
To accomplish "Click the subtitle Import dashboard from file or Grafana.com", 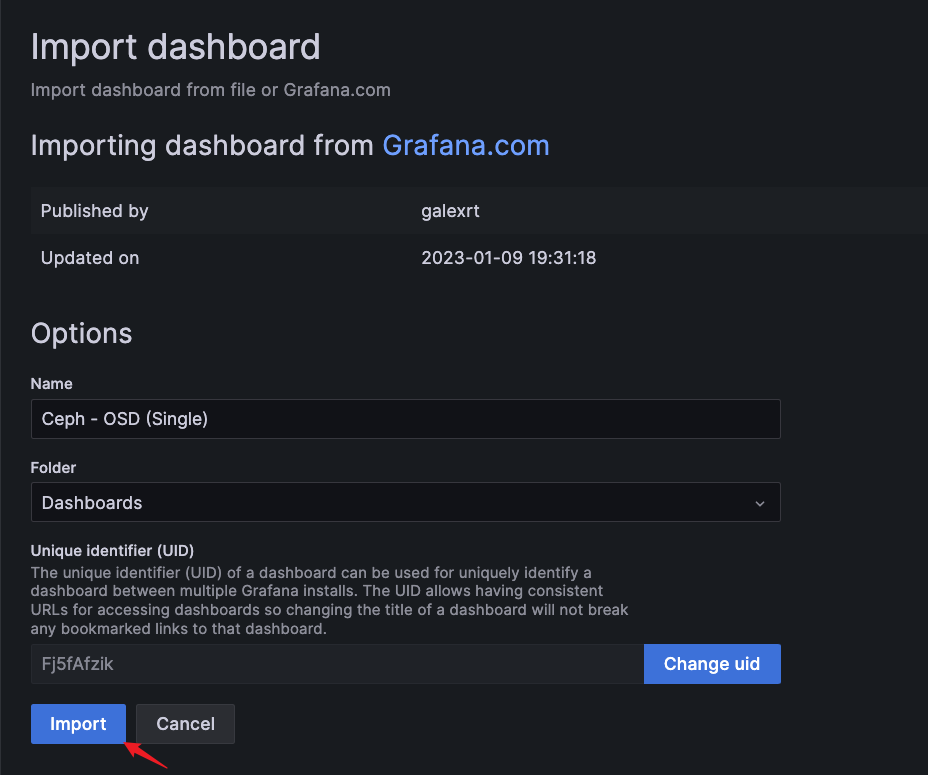I will [211, 90].
